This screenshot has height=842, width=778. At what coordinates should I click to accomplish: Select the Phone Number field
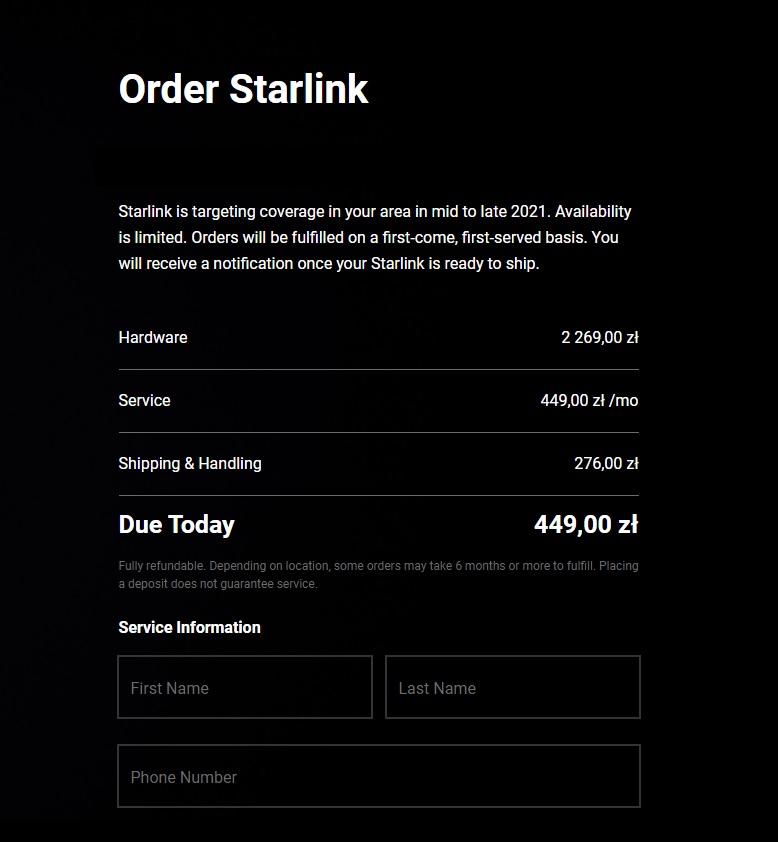tap(378, 776)
